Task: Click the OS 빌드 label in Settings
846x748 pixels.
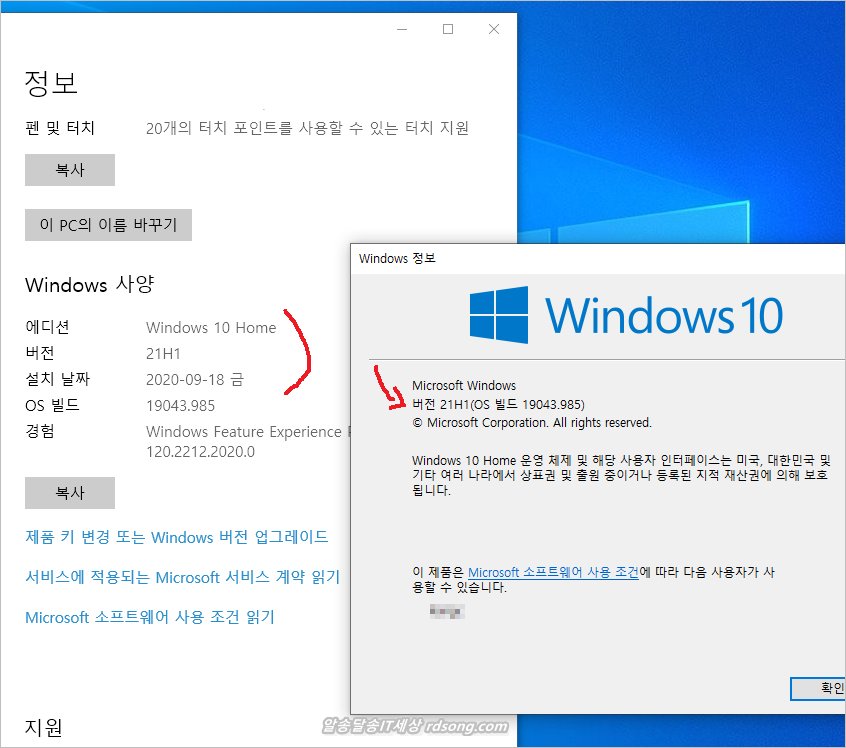Action: point(52,405)
